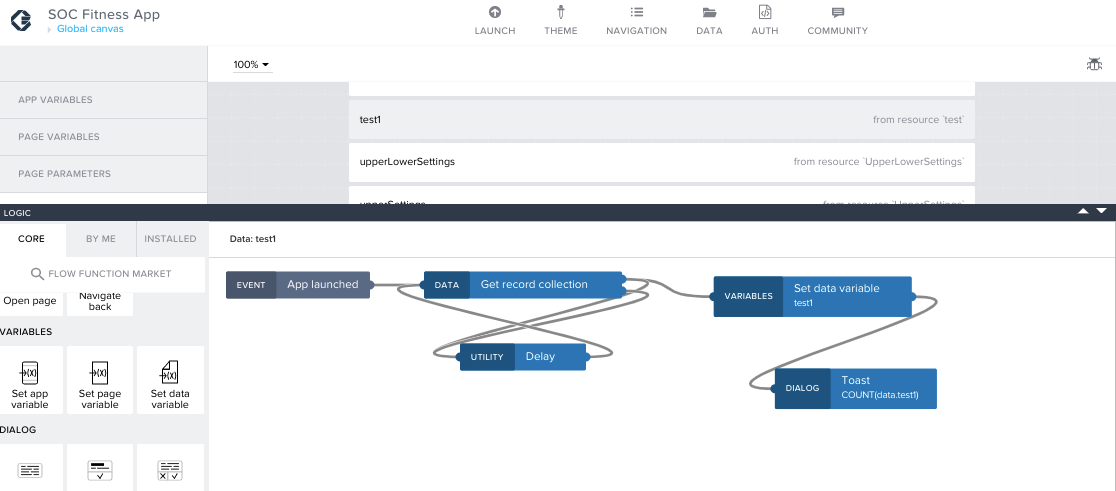Select the Delay utility node
The image size is (1116, 491).
tap(523, 357)
